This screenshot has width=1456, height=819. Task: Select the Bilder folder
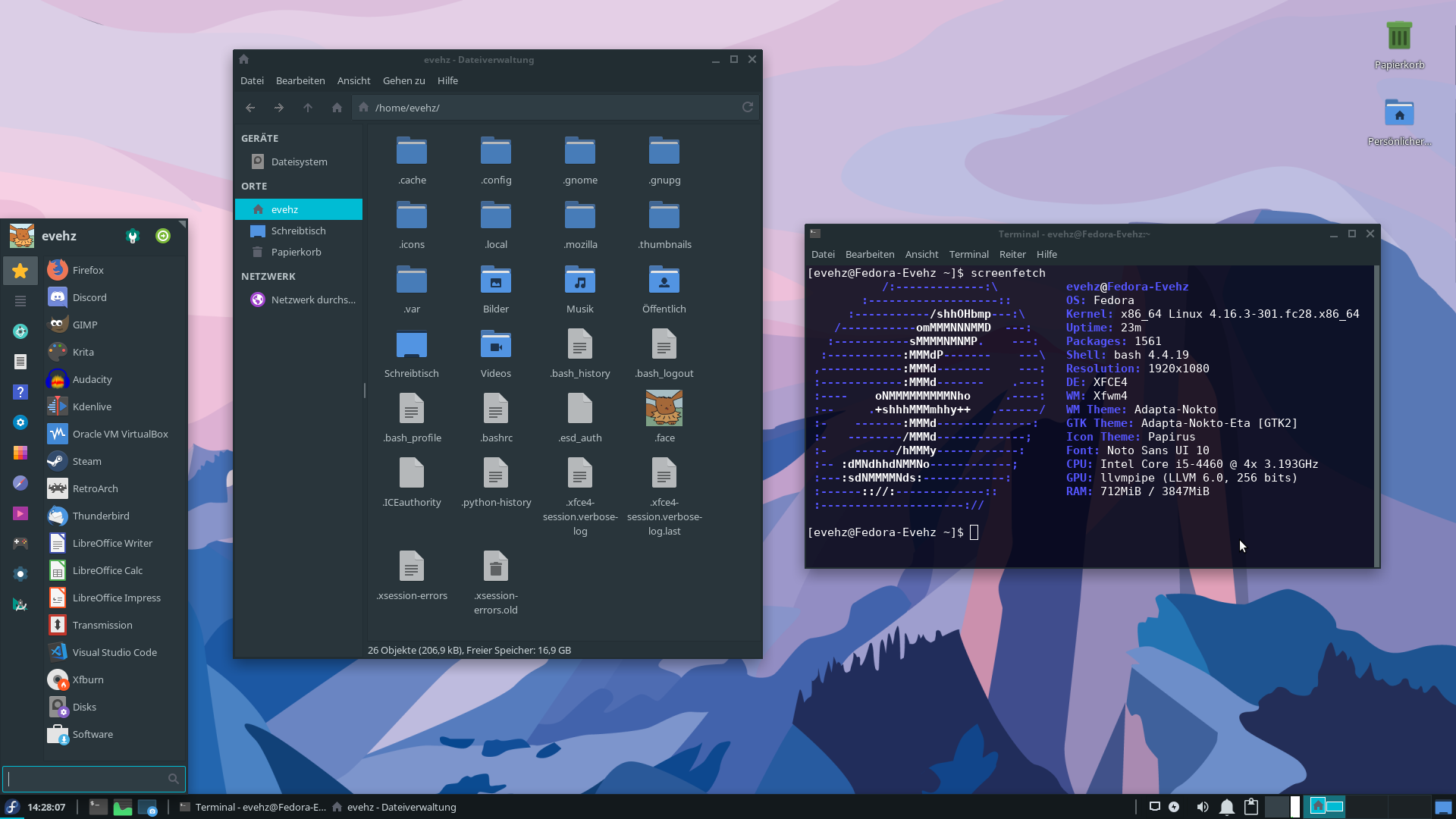[496, 289]
